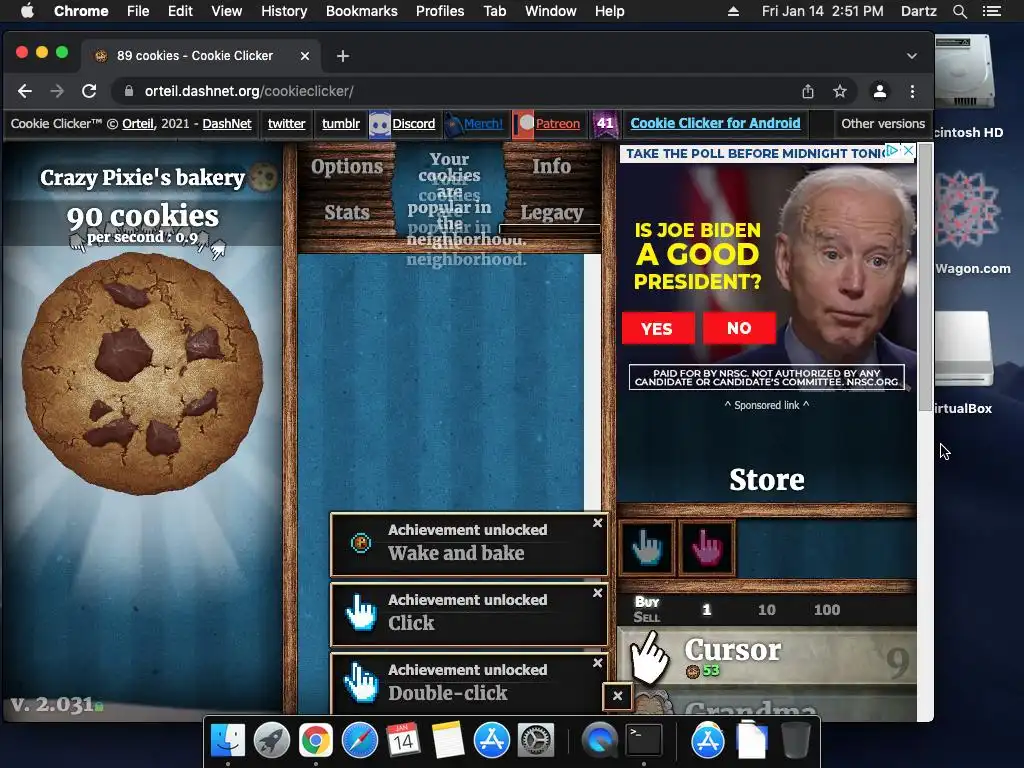Click the AdChoices triangle icon
This screenshot has height=768, width=1024.
[893, 151]
